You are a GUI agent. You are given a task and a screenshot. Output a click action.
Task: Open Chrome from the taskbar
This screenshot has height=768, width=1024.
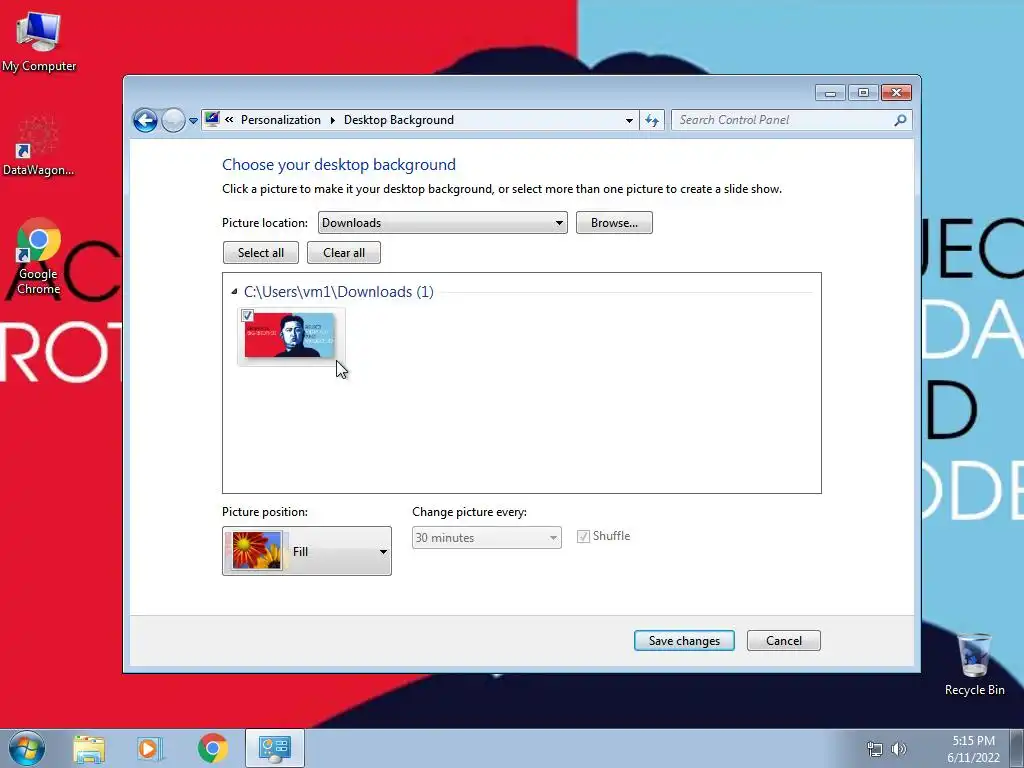(x=212, y=748)
